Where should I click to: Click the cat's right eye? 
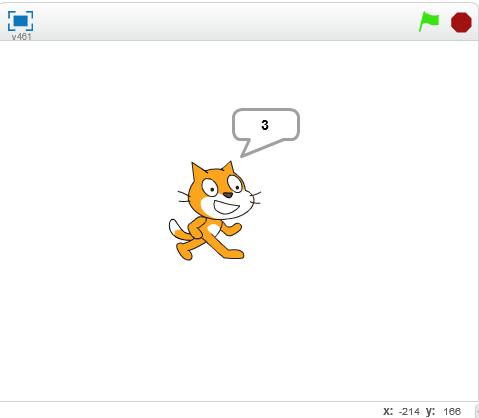click(235, 184)
